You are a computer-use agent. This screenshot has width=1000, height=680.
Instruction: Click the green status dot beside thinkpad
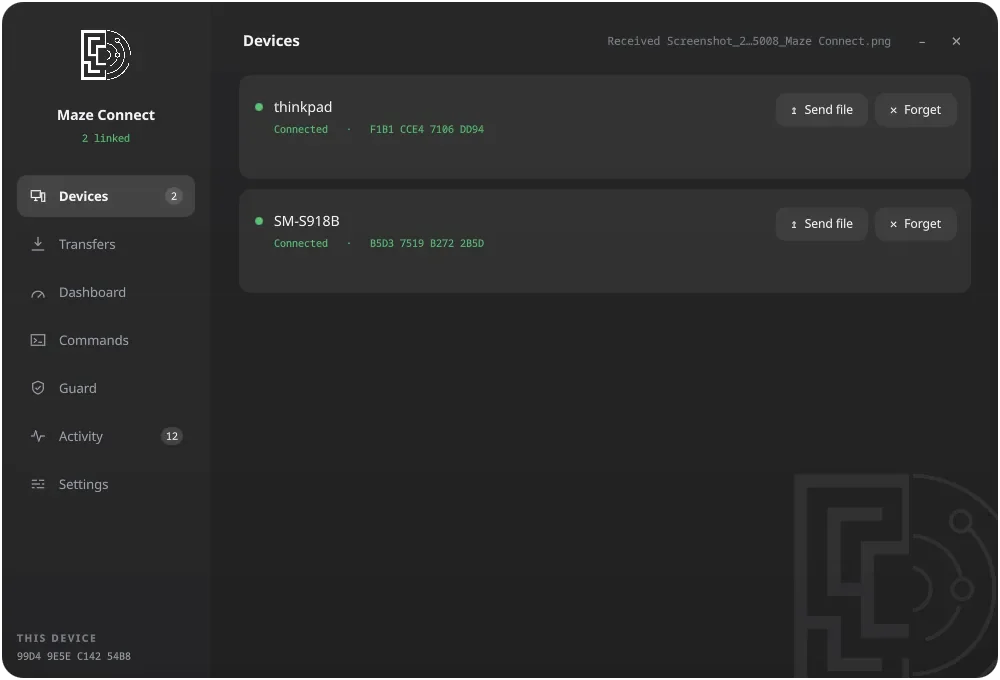point(259,107)
